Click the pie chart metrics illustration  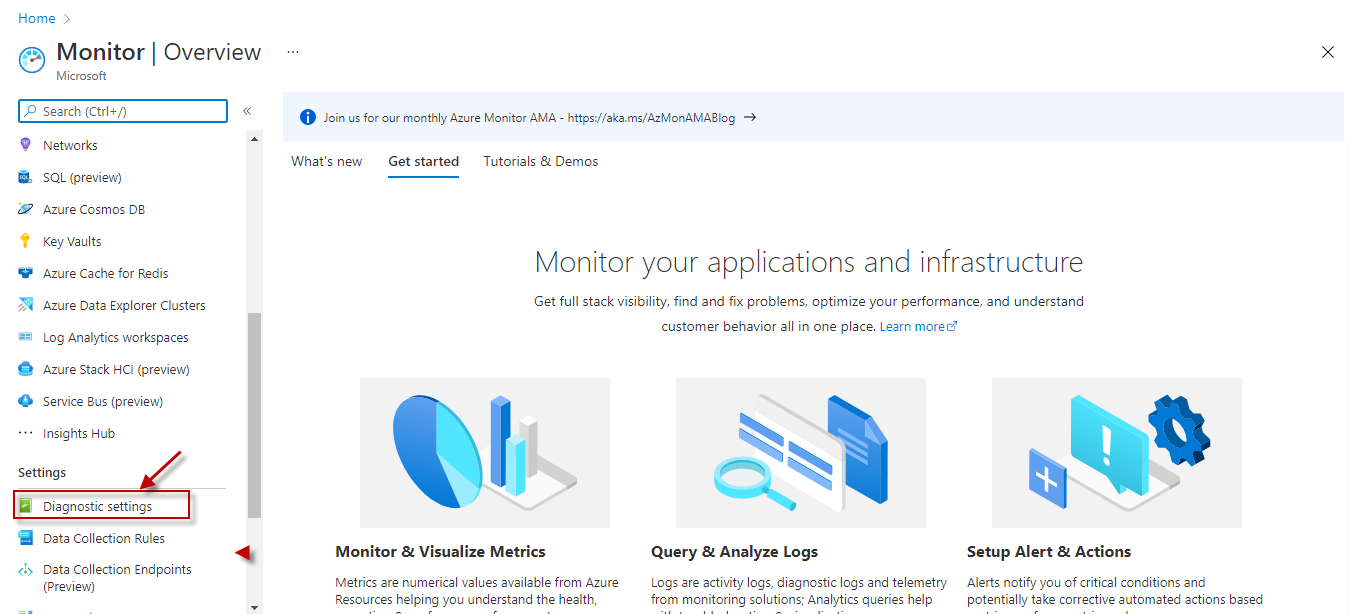[x=485, y=452]
